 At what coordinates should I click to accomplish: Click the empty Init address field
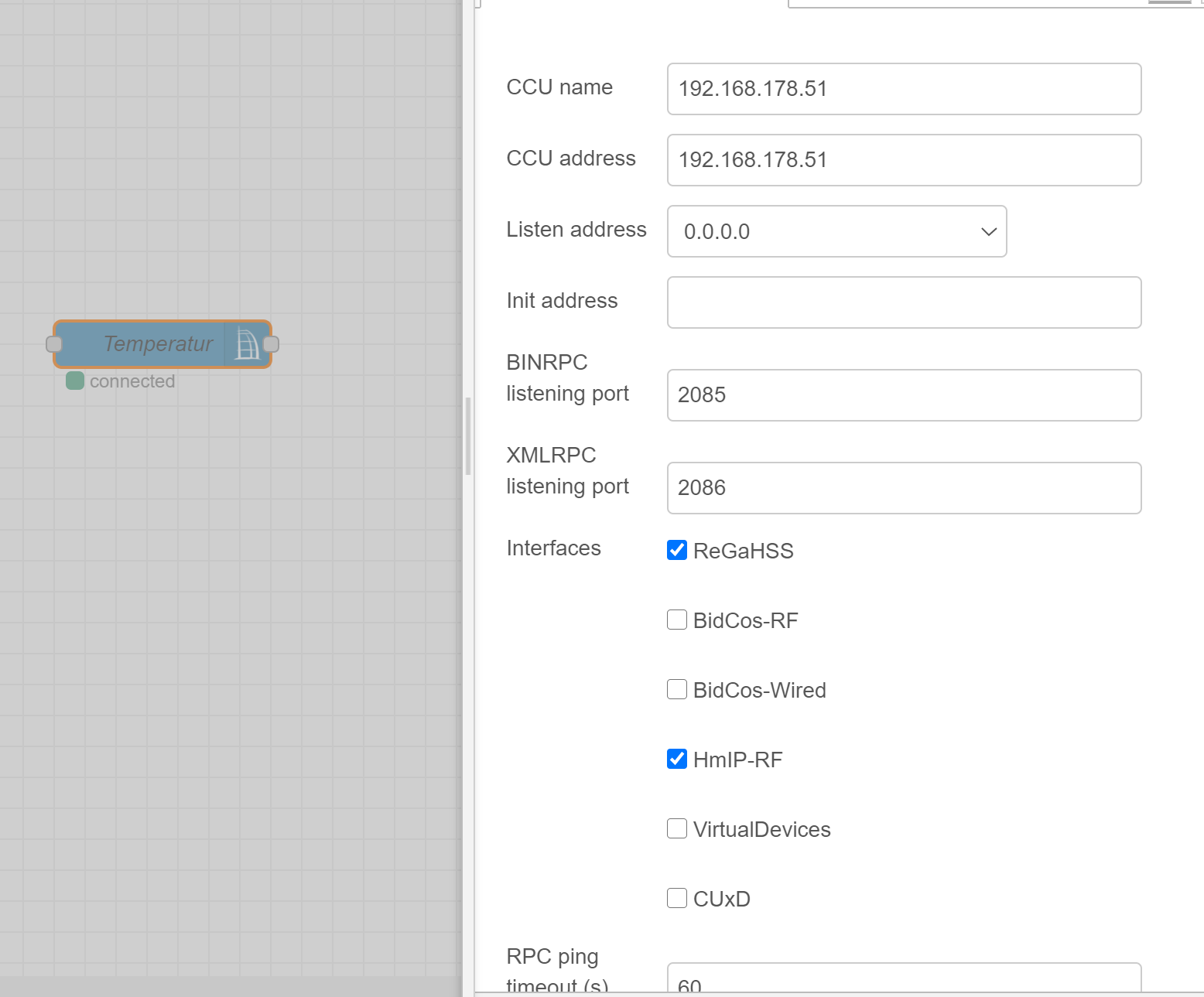[904, 302]
